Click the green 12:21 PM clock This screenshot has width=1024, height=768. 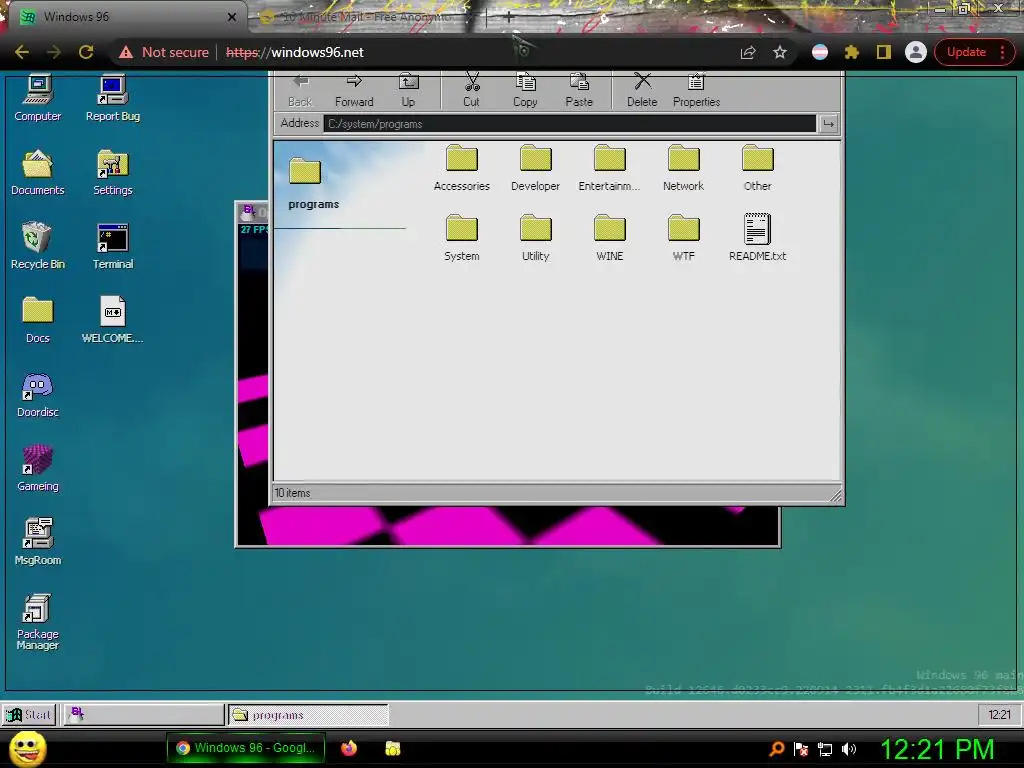pos(937,749)
